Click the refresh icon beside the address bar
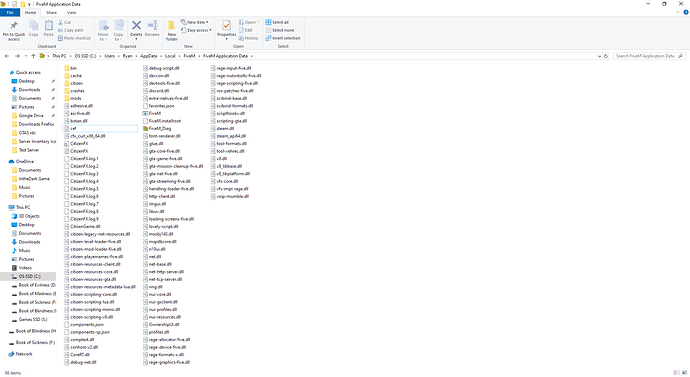 tap(606, 56)
